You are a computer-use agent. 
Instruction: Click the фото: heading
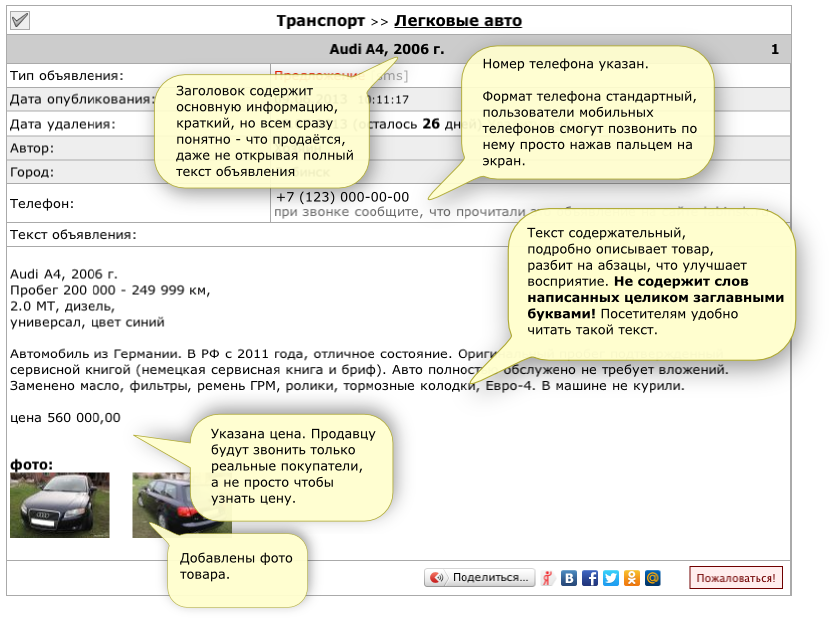pyautogui.click(x=32, y=465)
